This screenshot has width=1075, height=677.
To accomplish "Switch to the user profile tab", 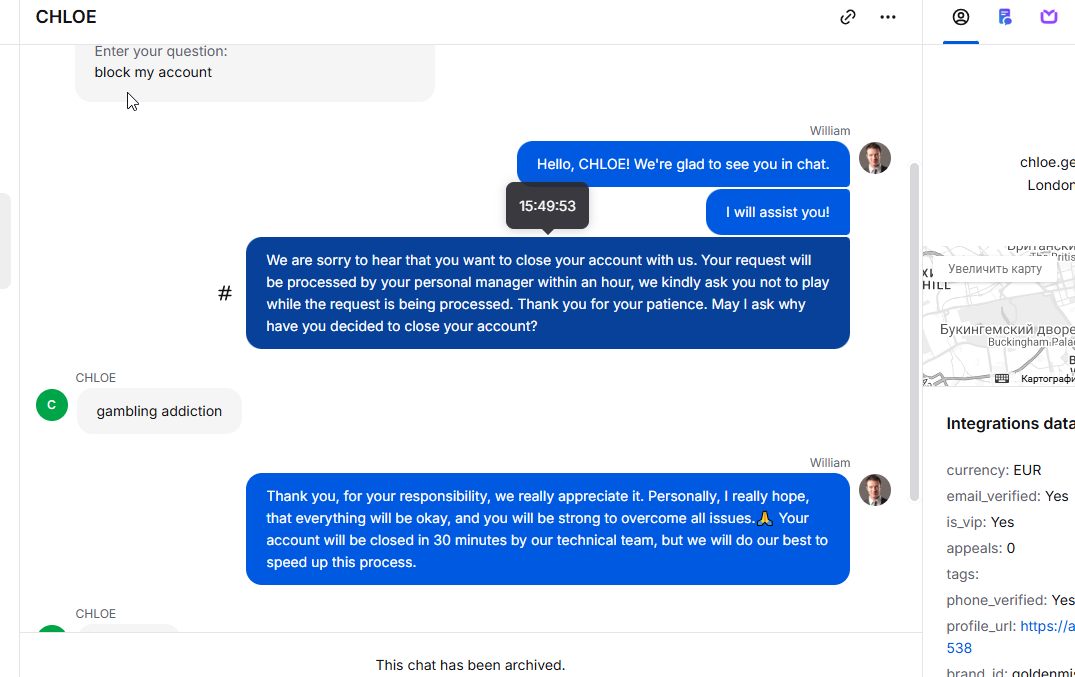I will coord(961,17).
